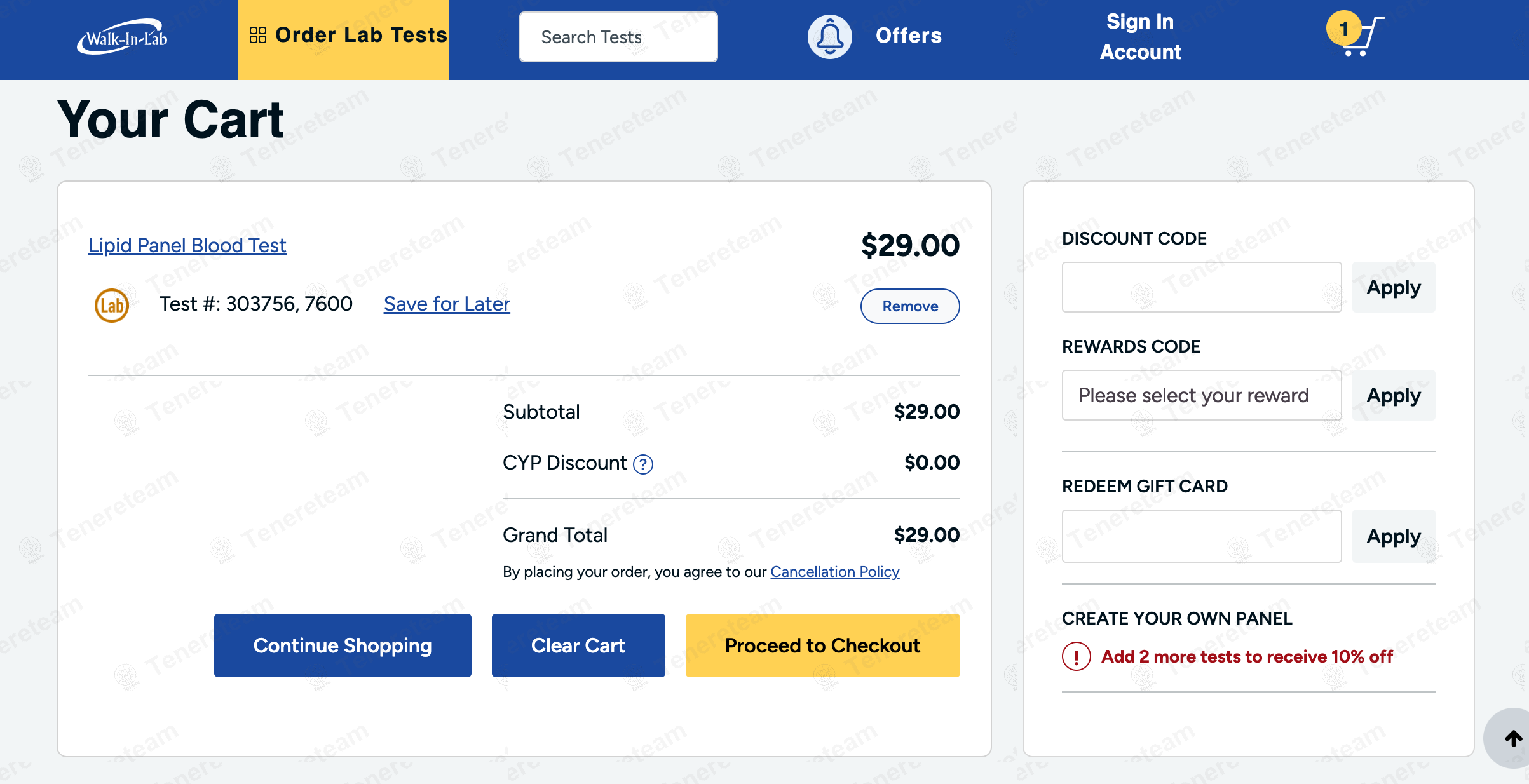Click the Redeem Gift Card field
Image resolution: width=1529 pixels, height=784 pixels.
[x=1201, y=536]
